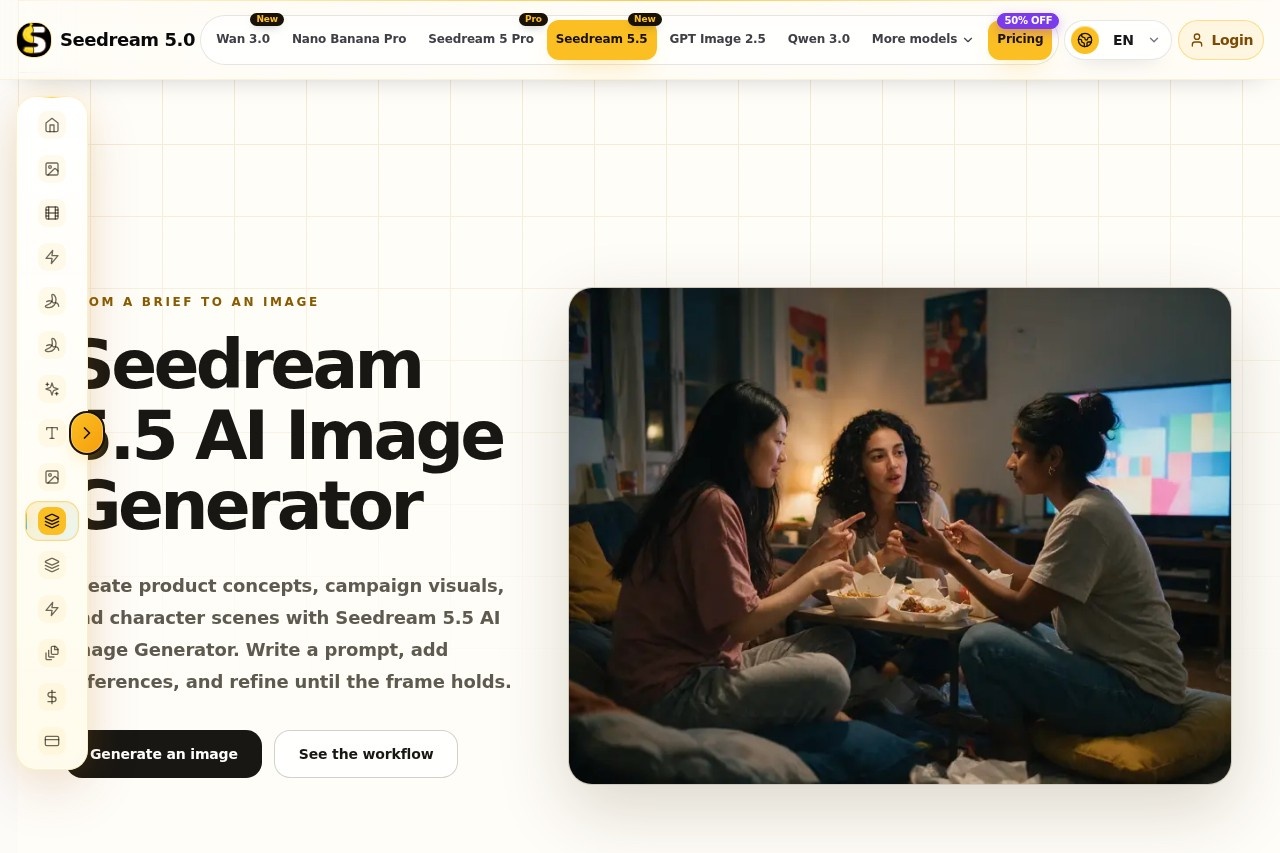Click the film strip video icon
This screenshot has height=853, width=1280.
52,213
